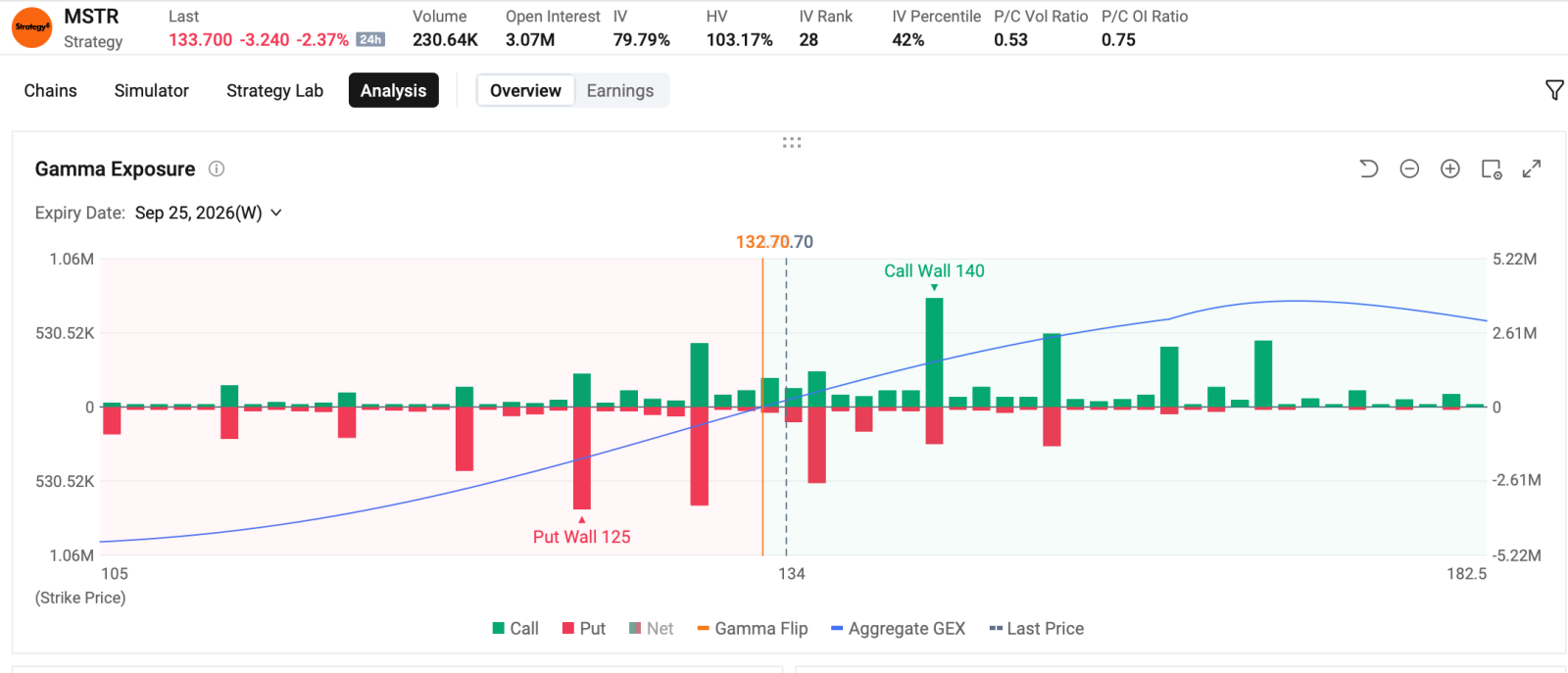This screenshot has width=1568, height=673.
Task: Click the IV Percentile value 42%
Action: (x=908, y=40)
